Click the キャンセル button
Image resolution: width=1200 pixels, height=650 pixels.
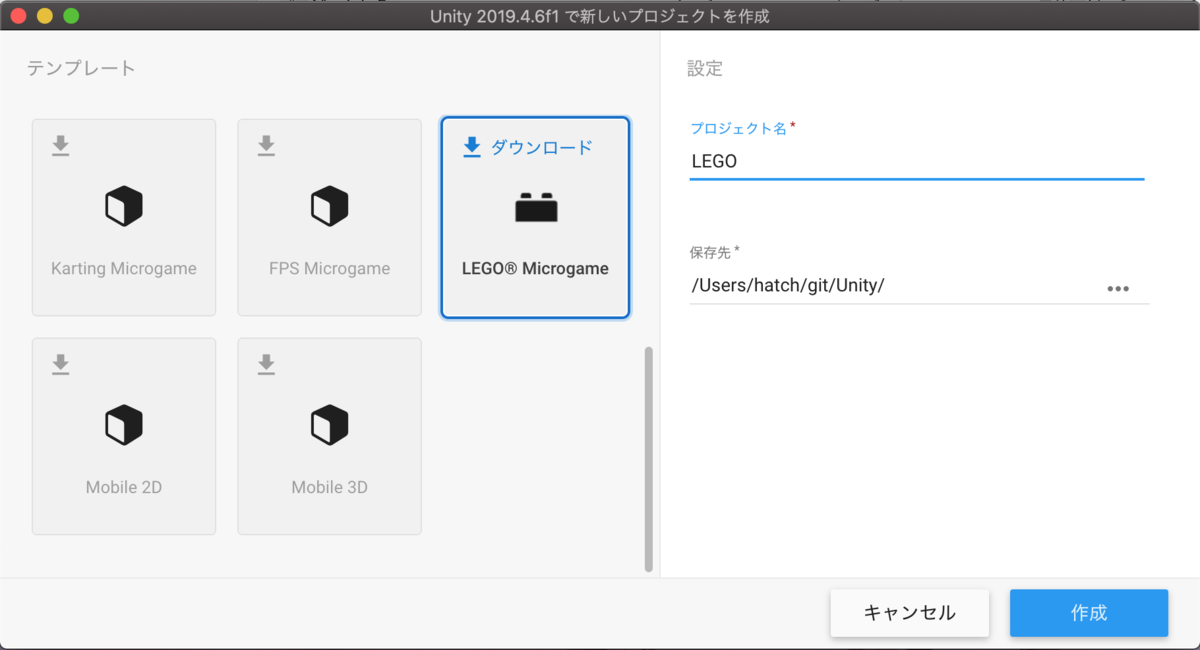coord(909,613)
